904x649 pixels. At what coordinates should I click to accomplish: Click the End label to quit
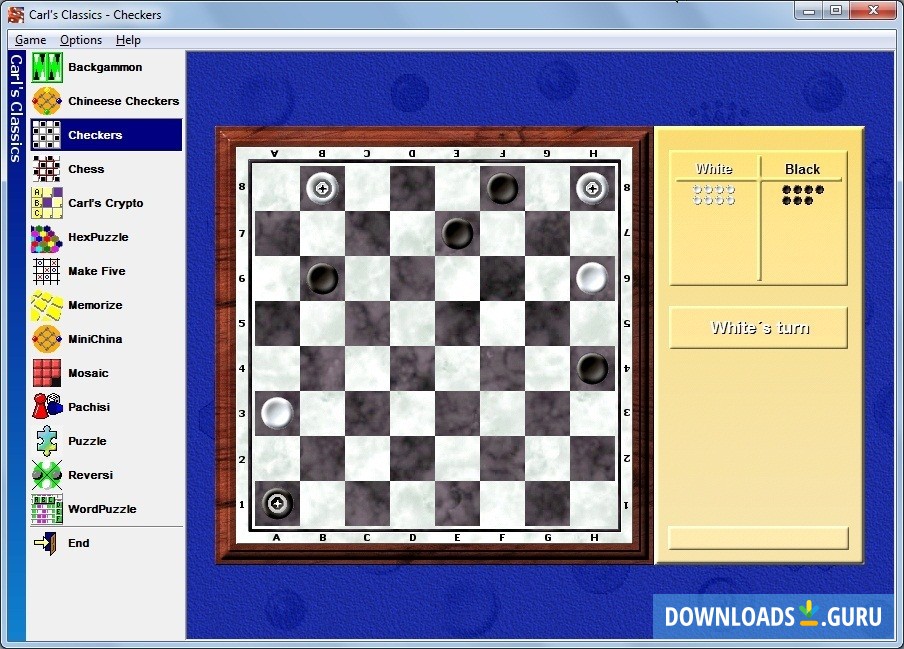point(78,544)
